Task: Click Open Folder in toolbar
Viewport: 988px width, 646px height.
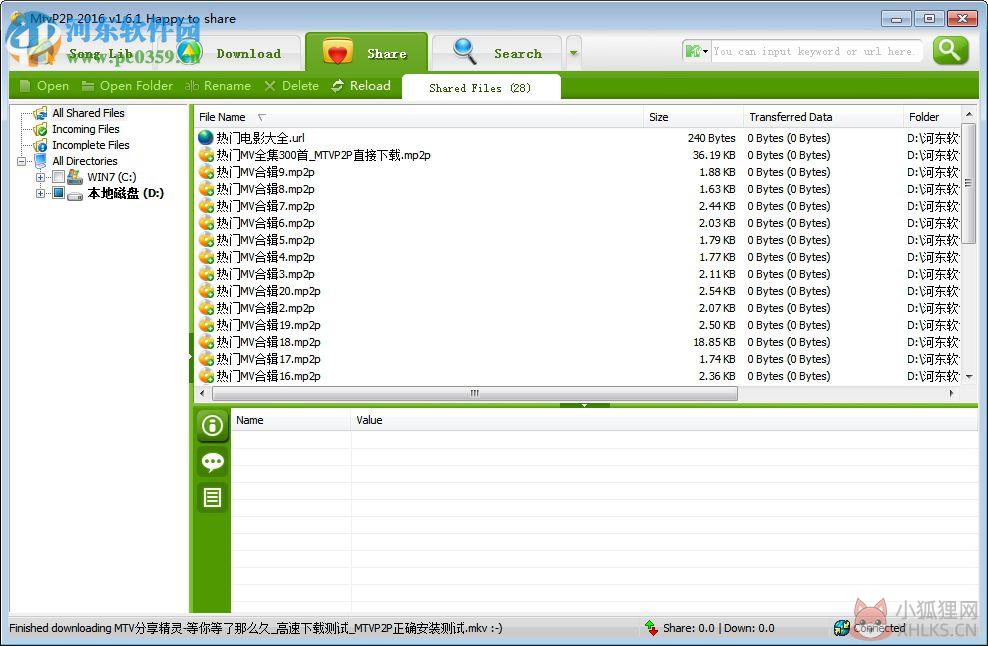Action: pyautogui.click(x=127, y=86)
